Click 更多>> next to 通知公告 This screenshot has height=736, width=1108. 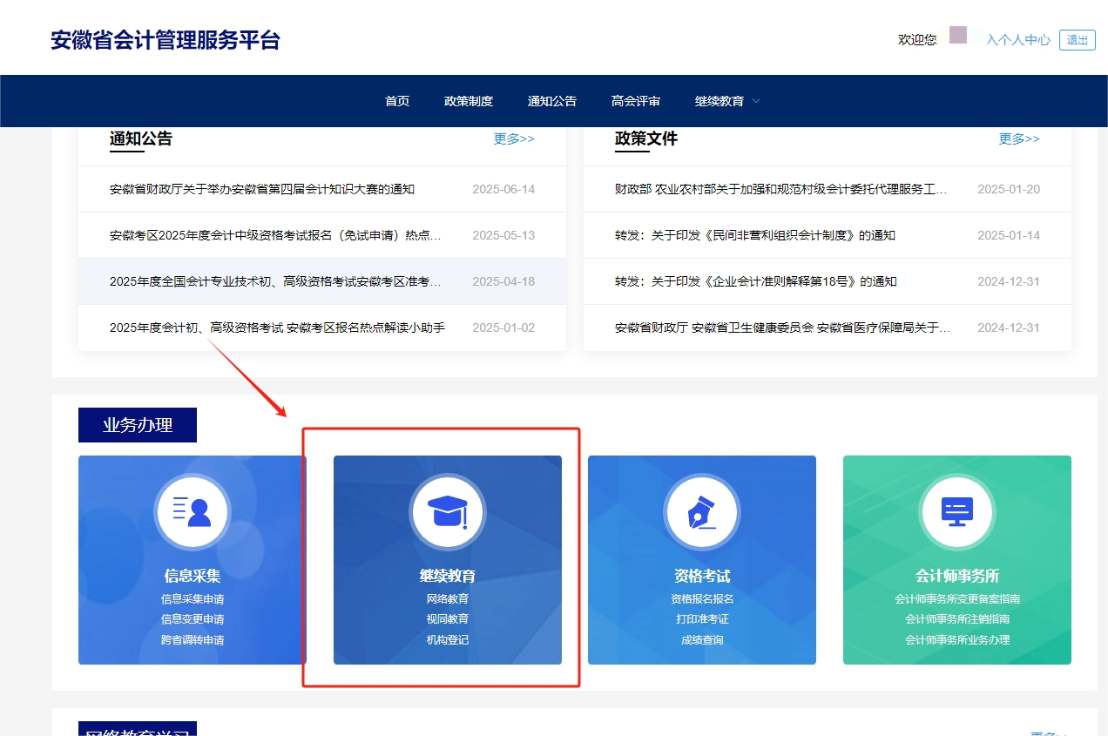pos(513,140)
